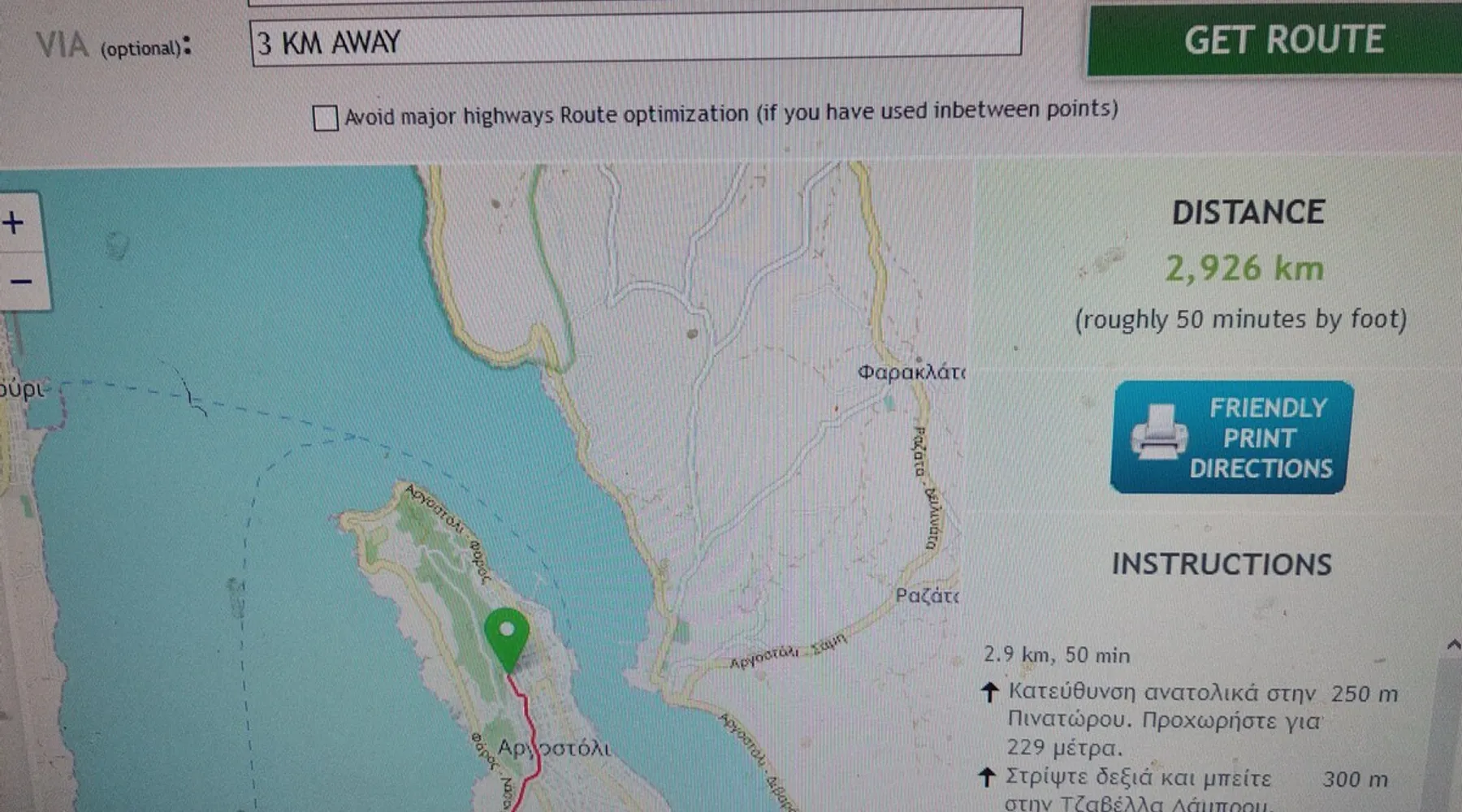Click the 2.9 km, 50 min summary

point(1057,654)
